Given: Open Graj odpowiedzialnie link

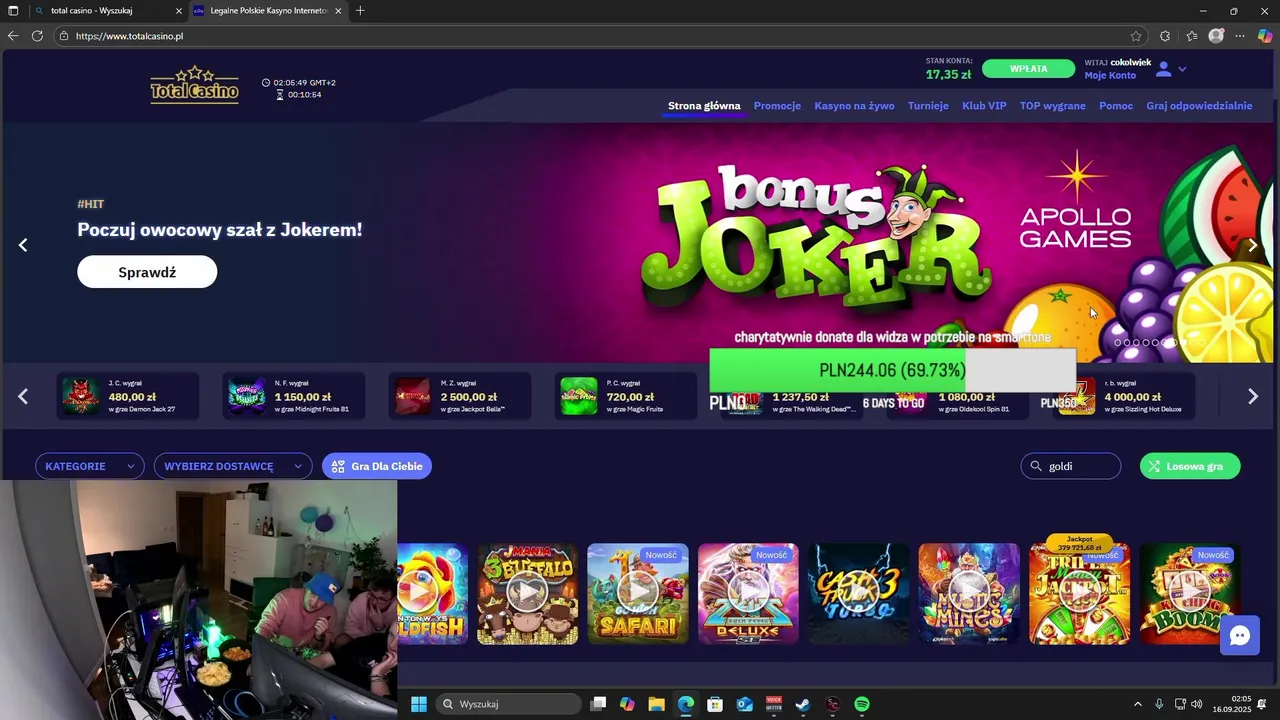Looking at the screenshot, I should click(1199, 106).
